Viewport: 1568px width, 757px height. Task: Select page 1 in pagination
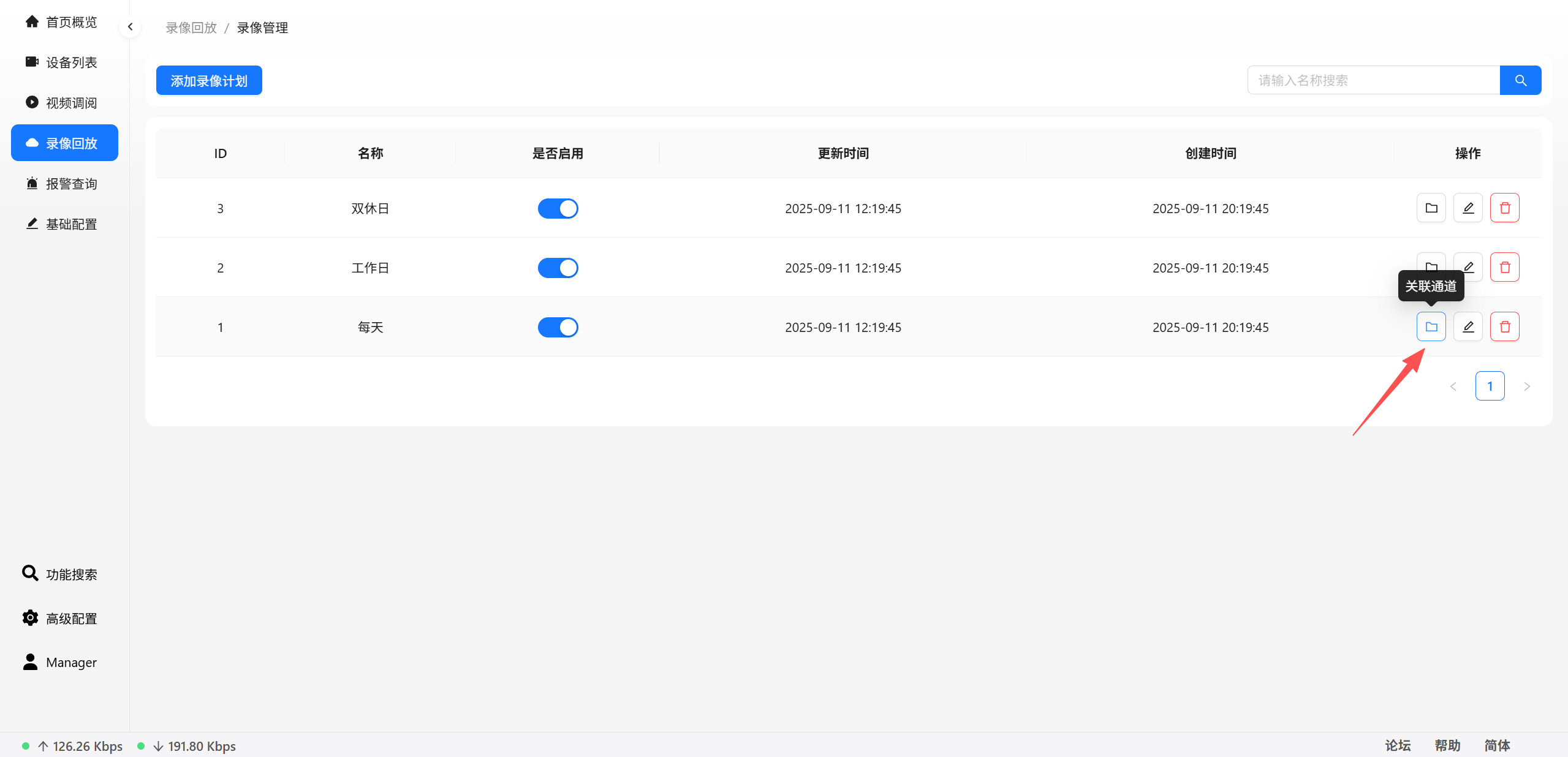(1490, 386)
